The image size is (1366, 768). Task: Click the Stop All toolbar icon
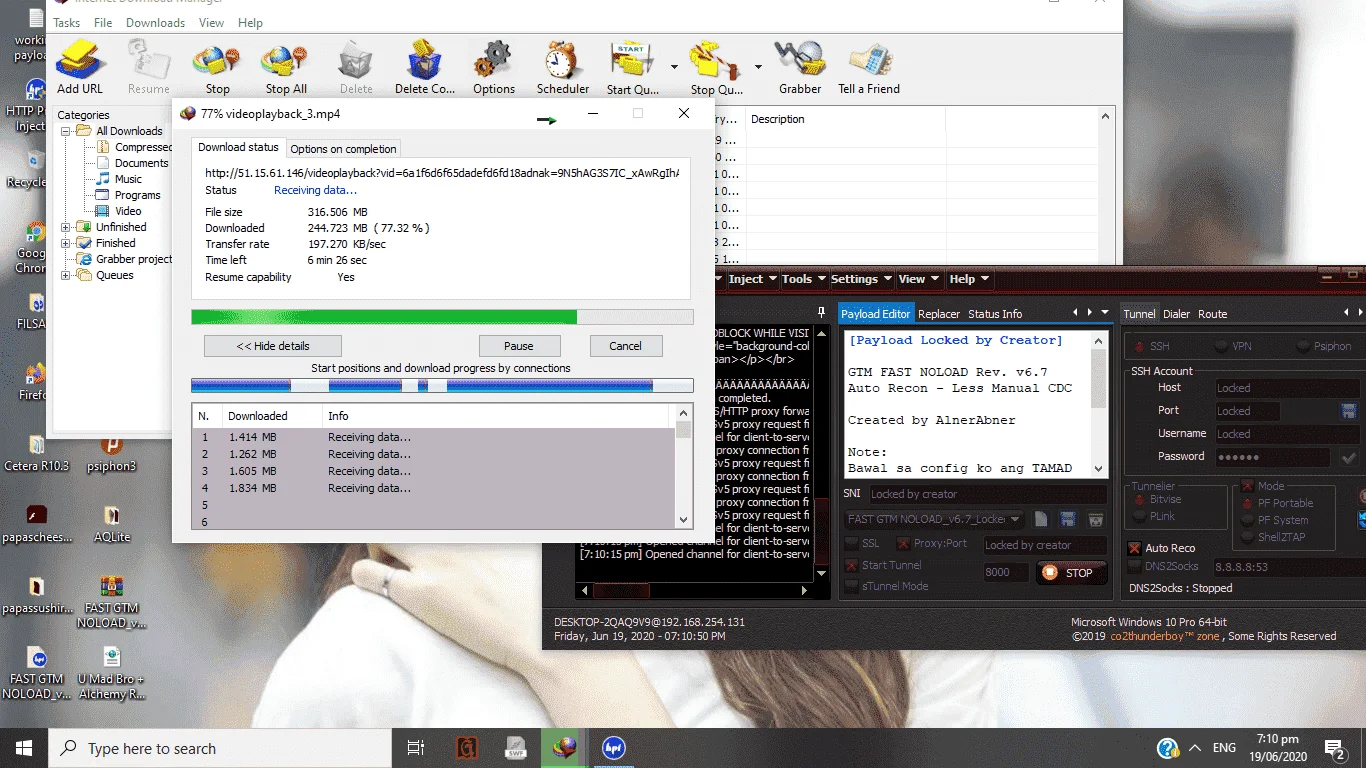coord(285,61)
